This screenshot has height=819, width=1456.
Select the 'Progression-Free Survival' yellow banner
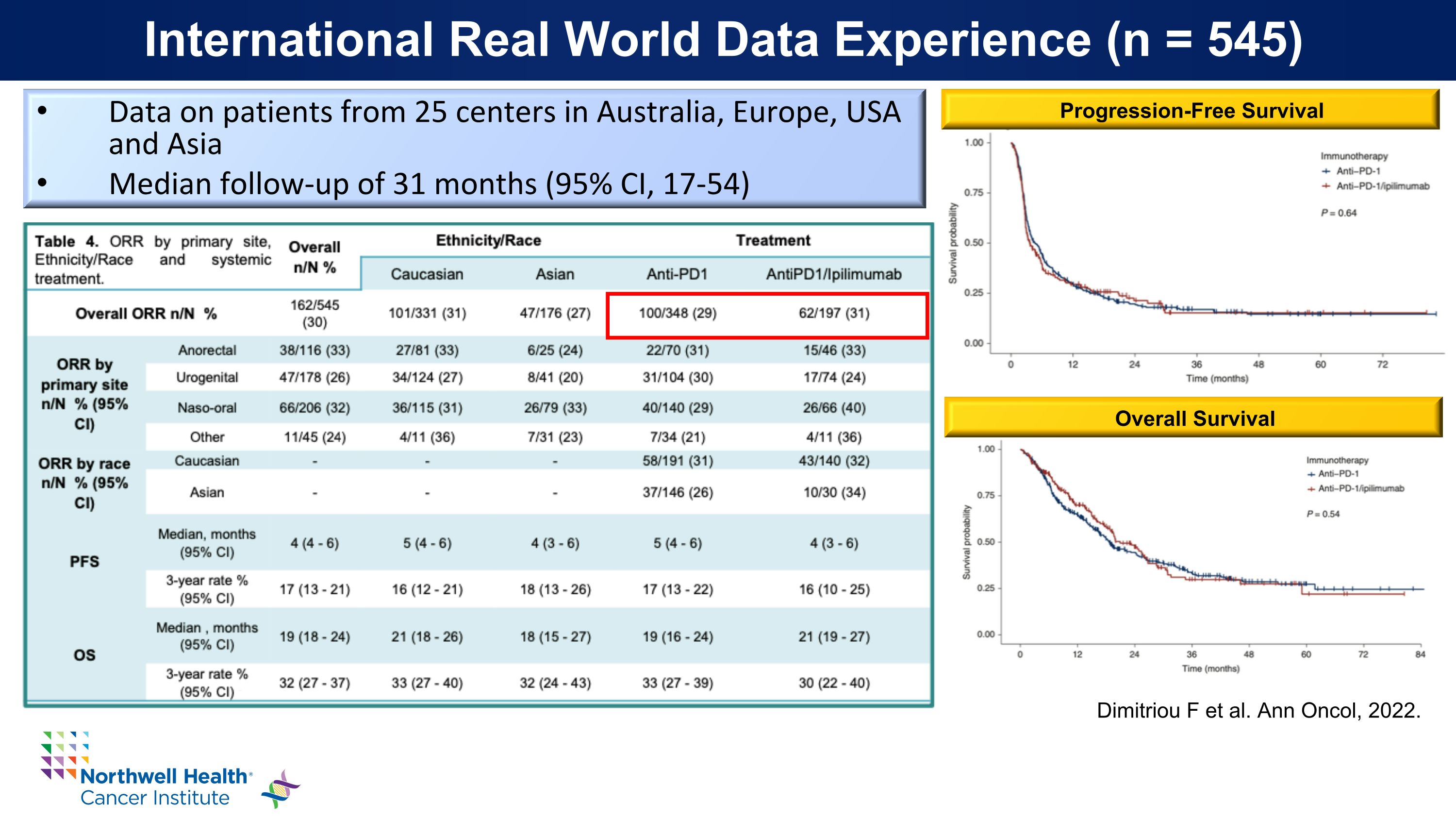pyautogui.click(x=1191, y=110)
